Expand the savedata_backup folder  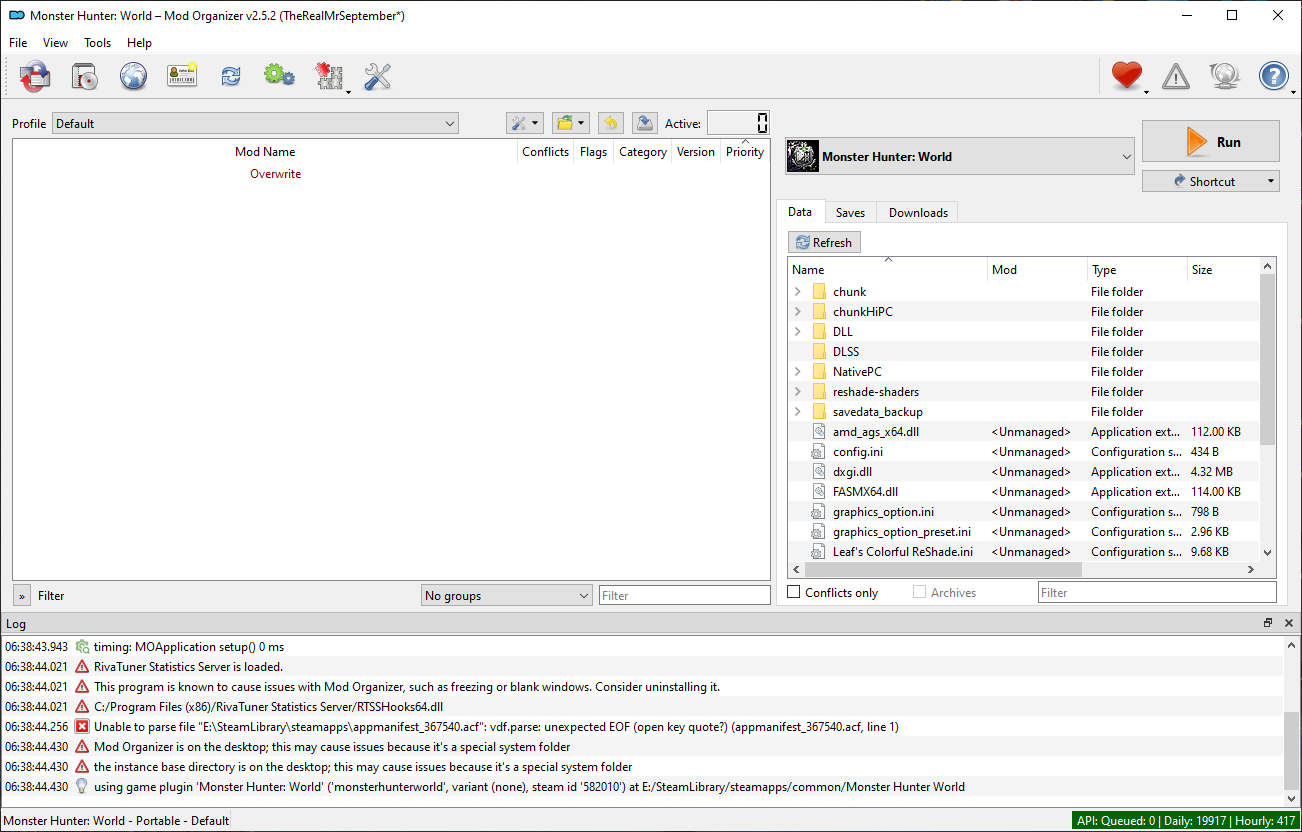[797, 412]
